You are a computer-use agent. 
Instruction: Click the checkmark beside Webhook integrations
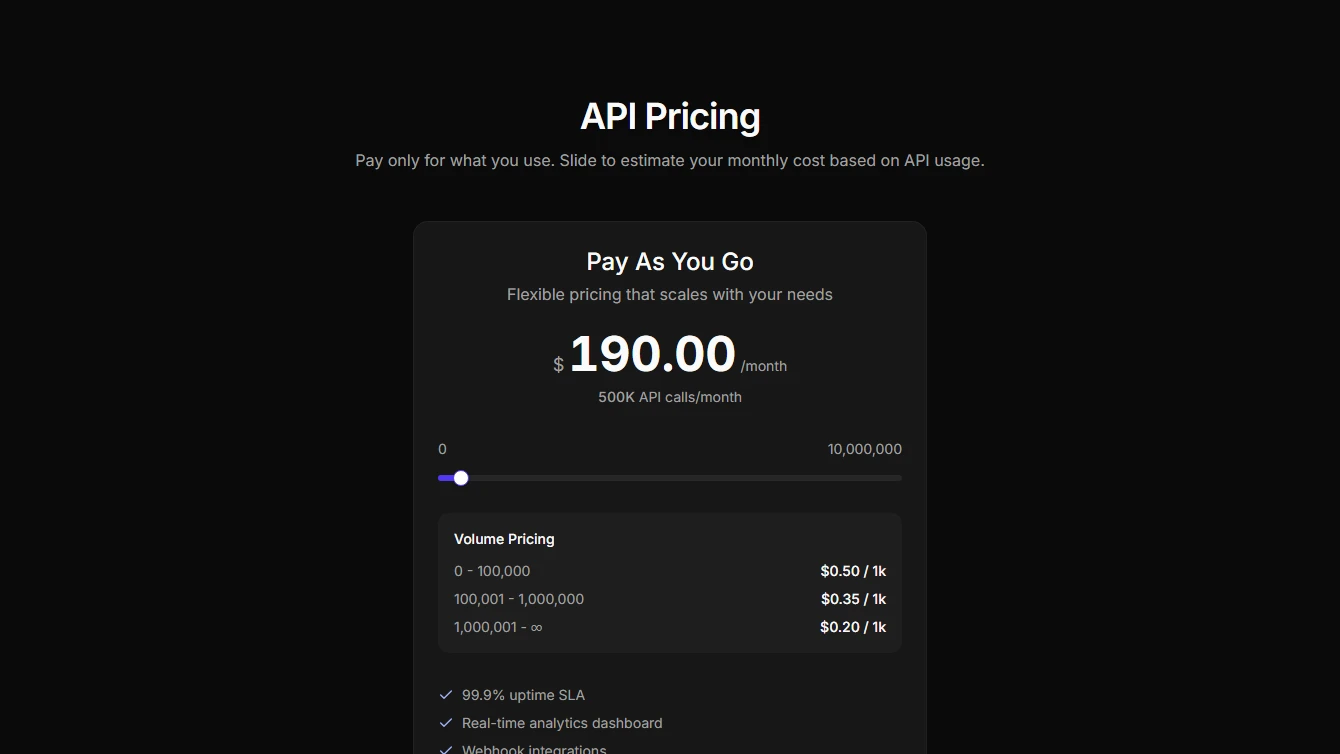click(x=445, y=749)
